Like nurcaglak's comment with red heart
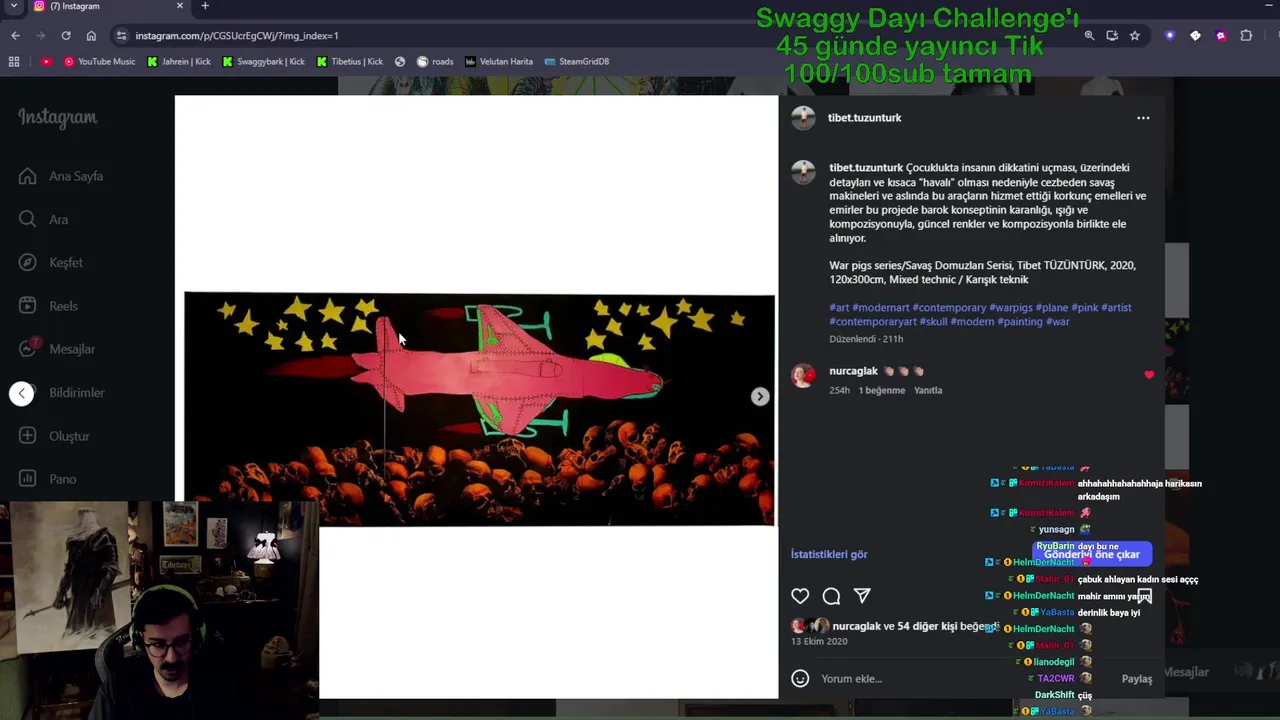1280x720 pixels. click(x=1149, y=375)
